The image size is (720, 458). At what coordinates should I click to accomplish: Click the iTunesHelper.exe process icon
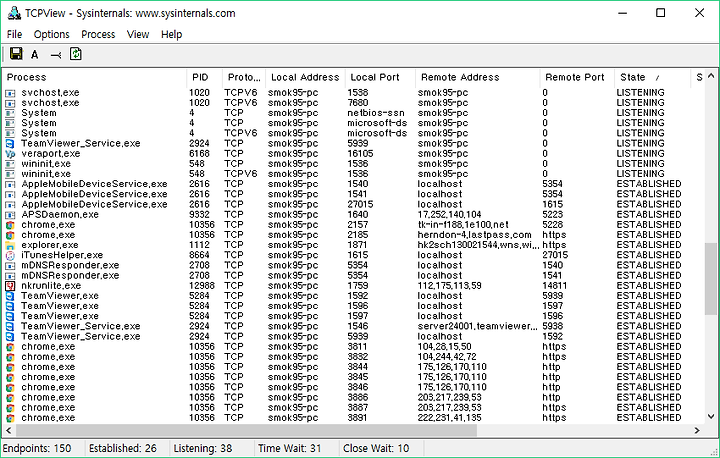(10, 255)
